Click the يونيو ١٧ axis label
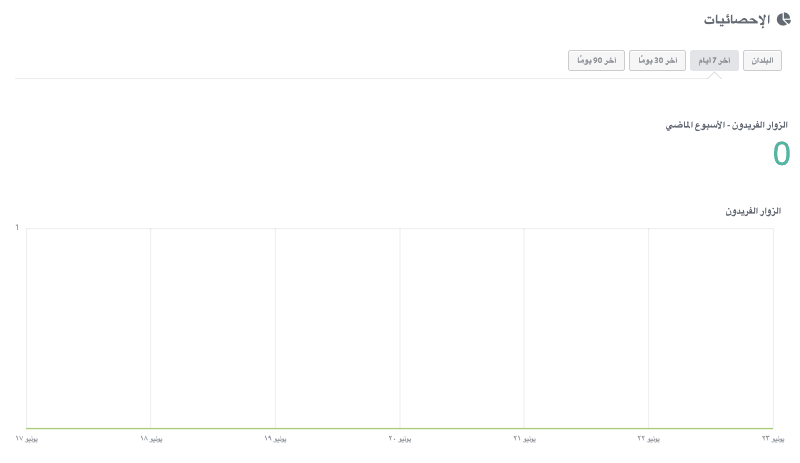This screenshot has height=463, width=800. point(27,438)
